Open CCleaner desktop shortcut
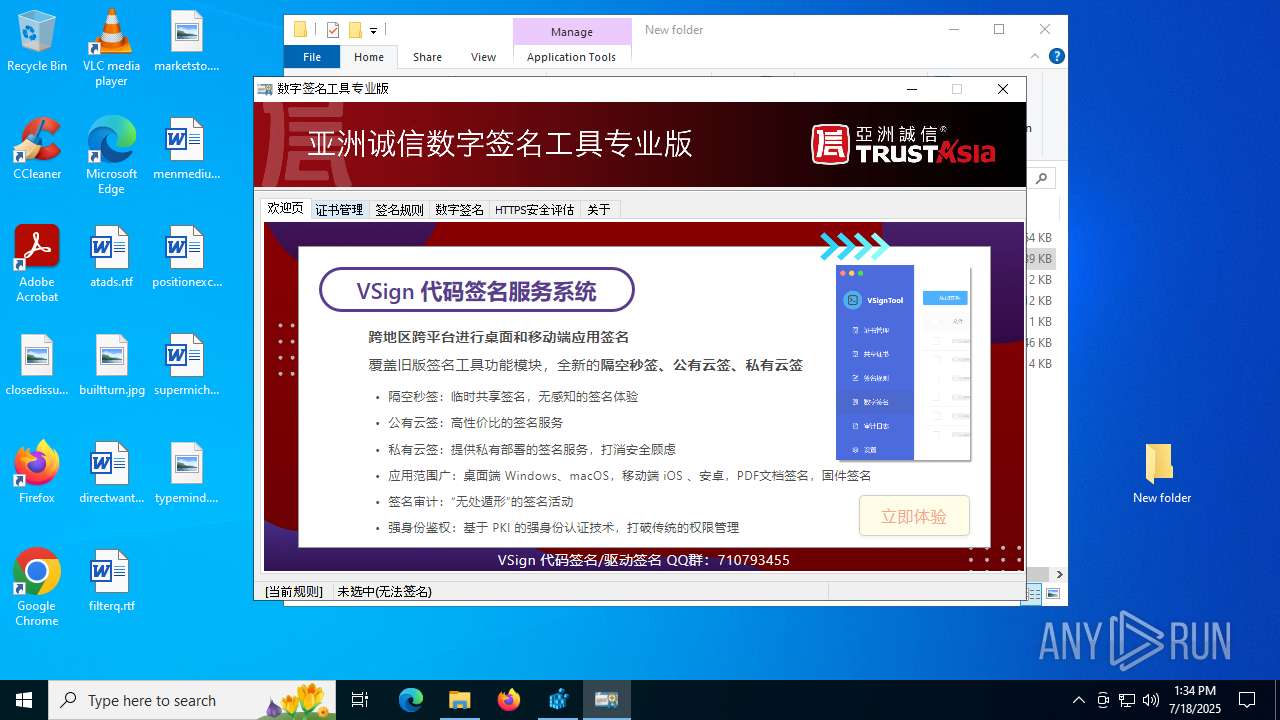The image size is (1280, 720). [x=37, y=149]
